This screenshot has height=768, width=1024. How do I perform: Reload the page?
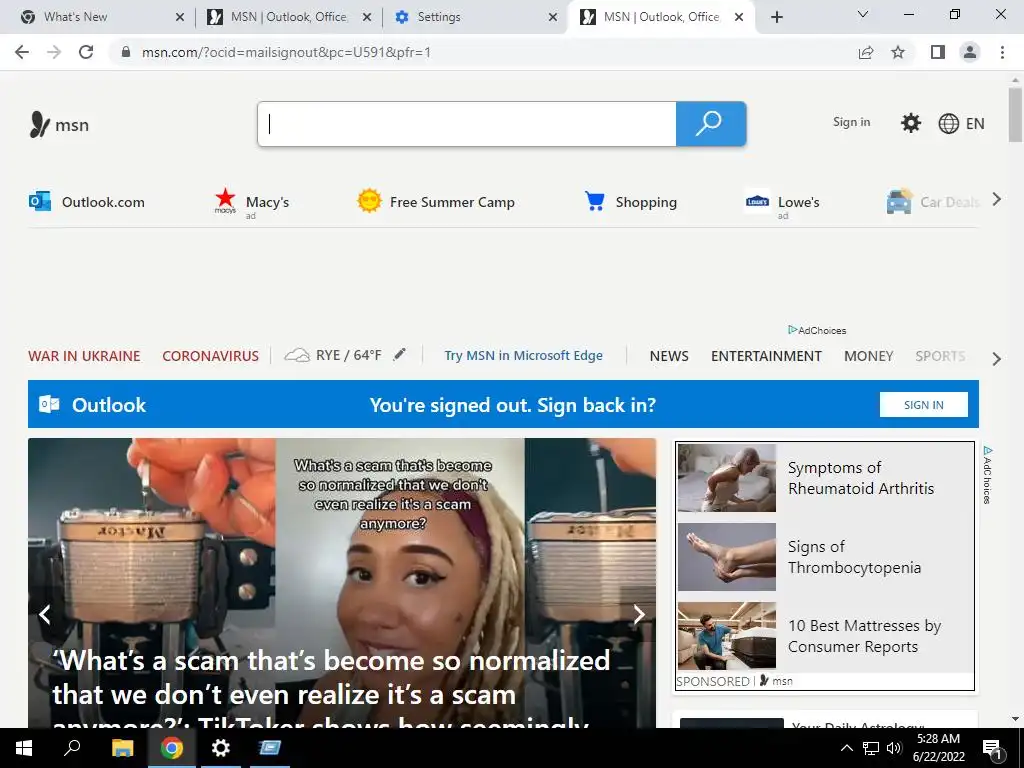pyautogui.click(x=86, y=52)
